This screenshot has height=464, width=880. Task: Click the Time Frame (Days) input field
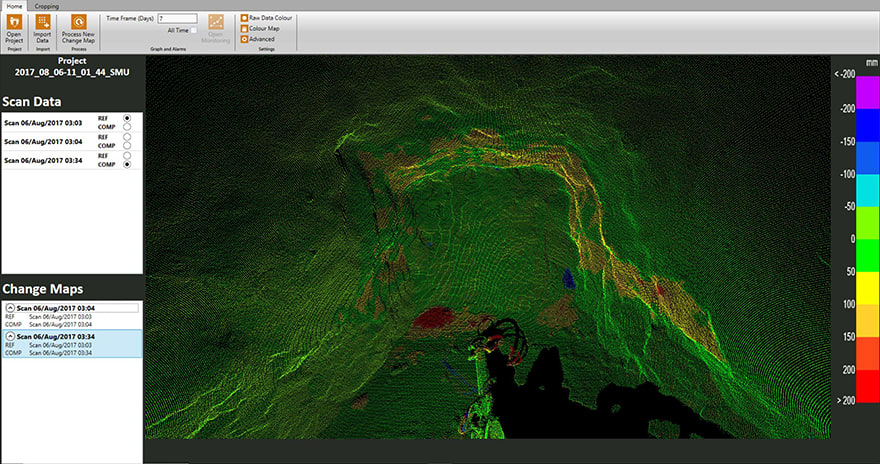176,18
